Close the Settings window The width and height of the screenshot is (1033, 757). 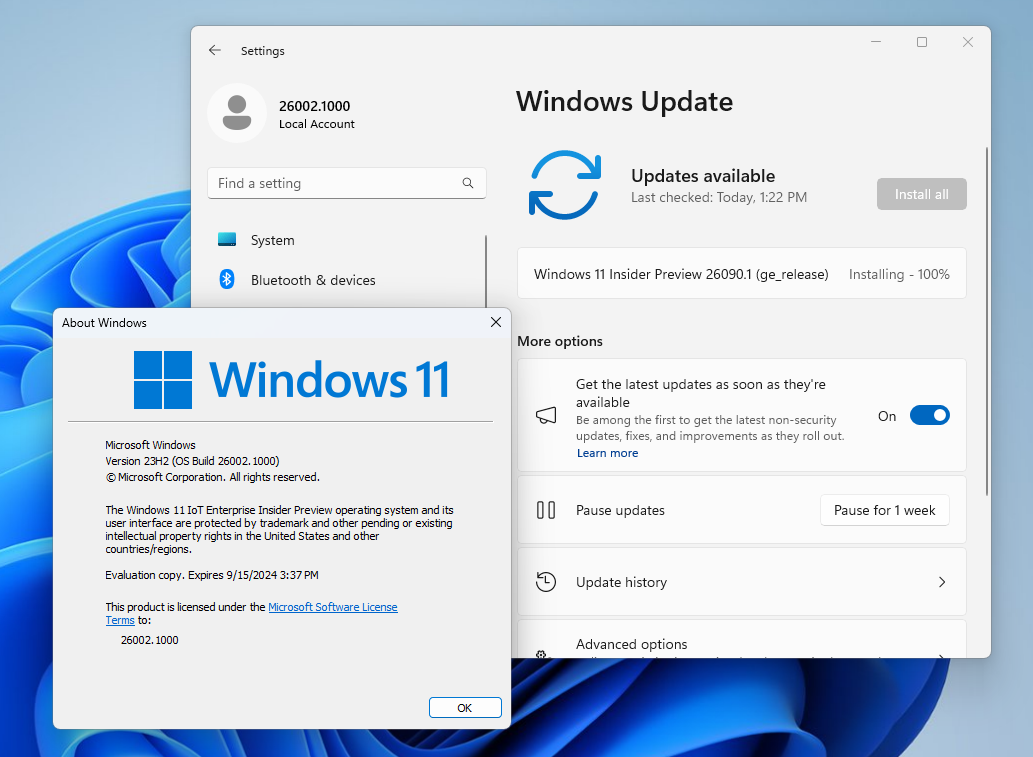point(968,42)
